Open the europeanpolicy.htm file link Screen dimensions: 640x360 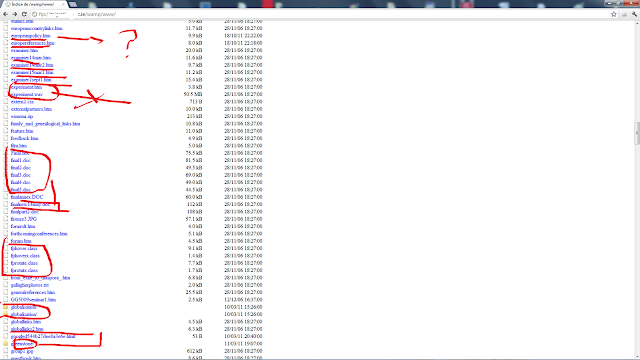(31, 36)
